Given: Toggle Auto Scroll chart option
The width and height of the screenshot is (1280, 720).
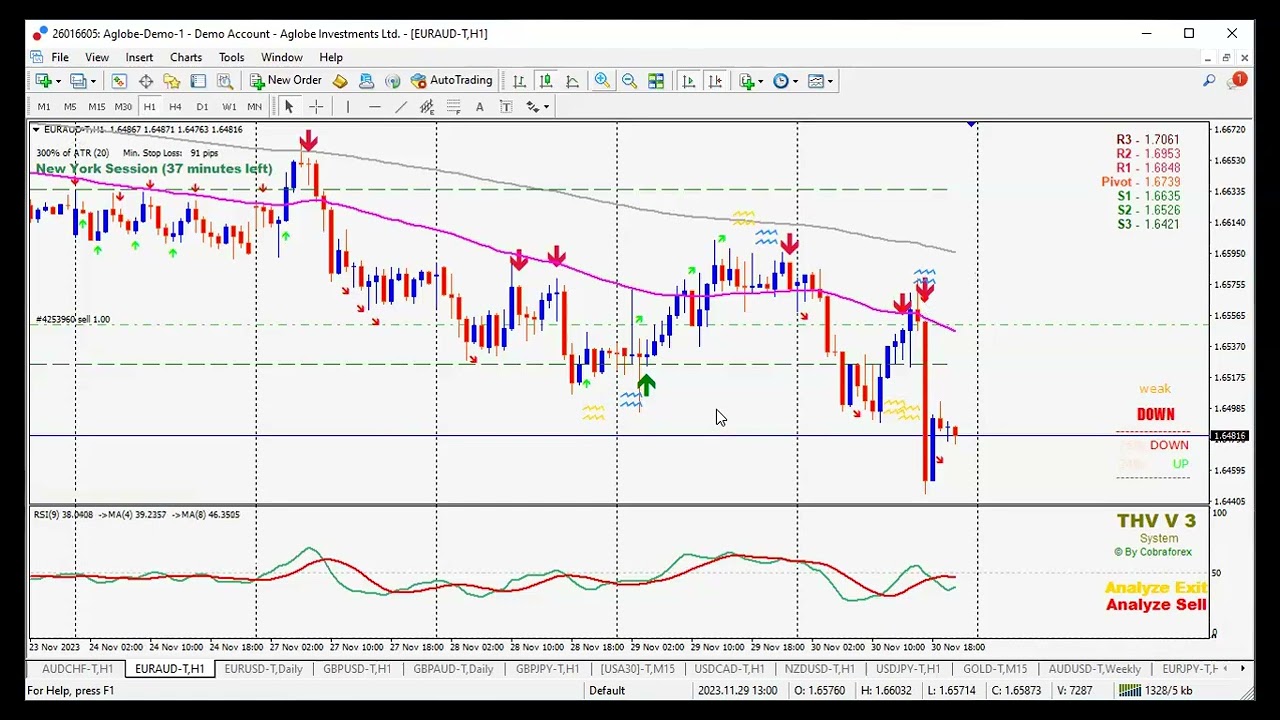Looking at the screenshot, I should pos(688,81).
